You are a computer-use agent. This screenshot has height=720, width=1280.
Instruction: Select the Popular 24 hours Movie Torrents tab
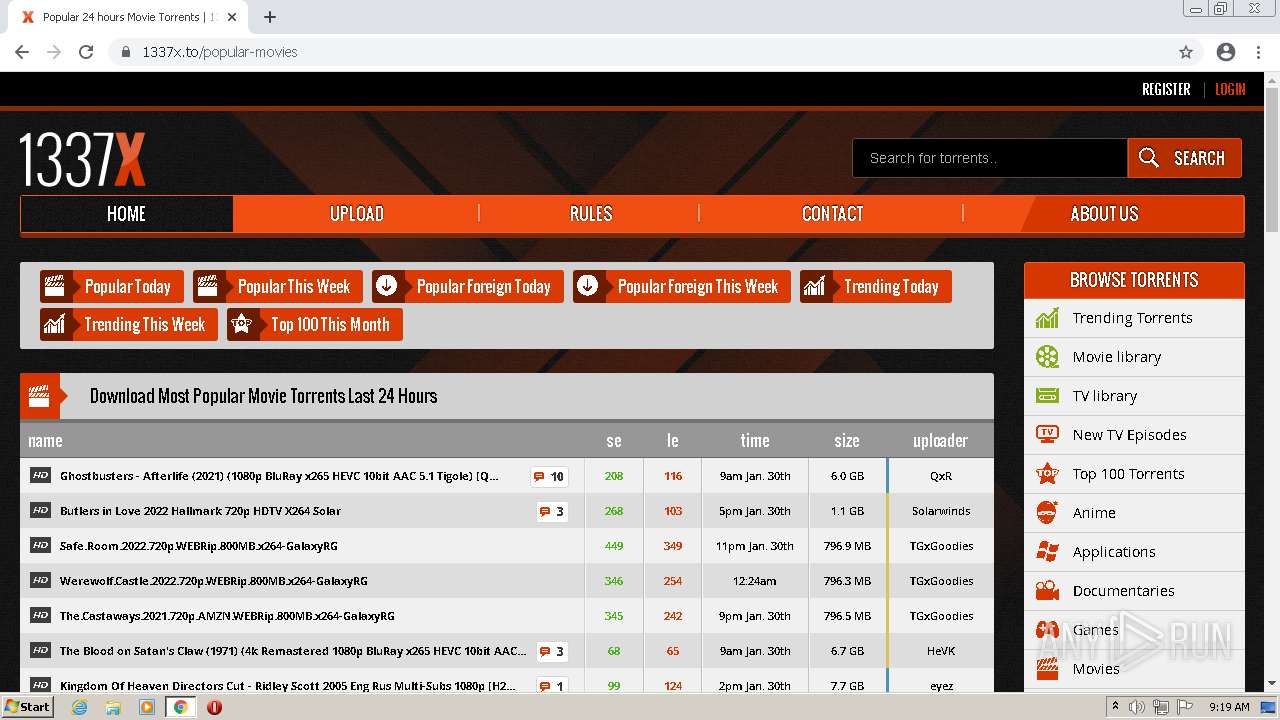click(126, 17)
